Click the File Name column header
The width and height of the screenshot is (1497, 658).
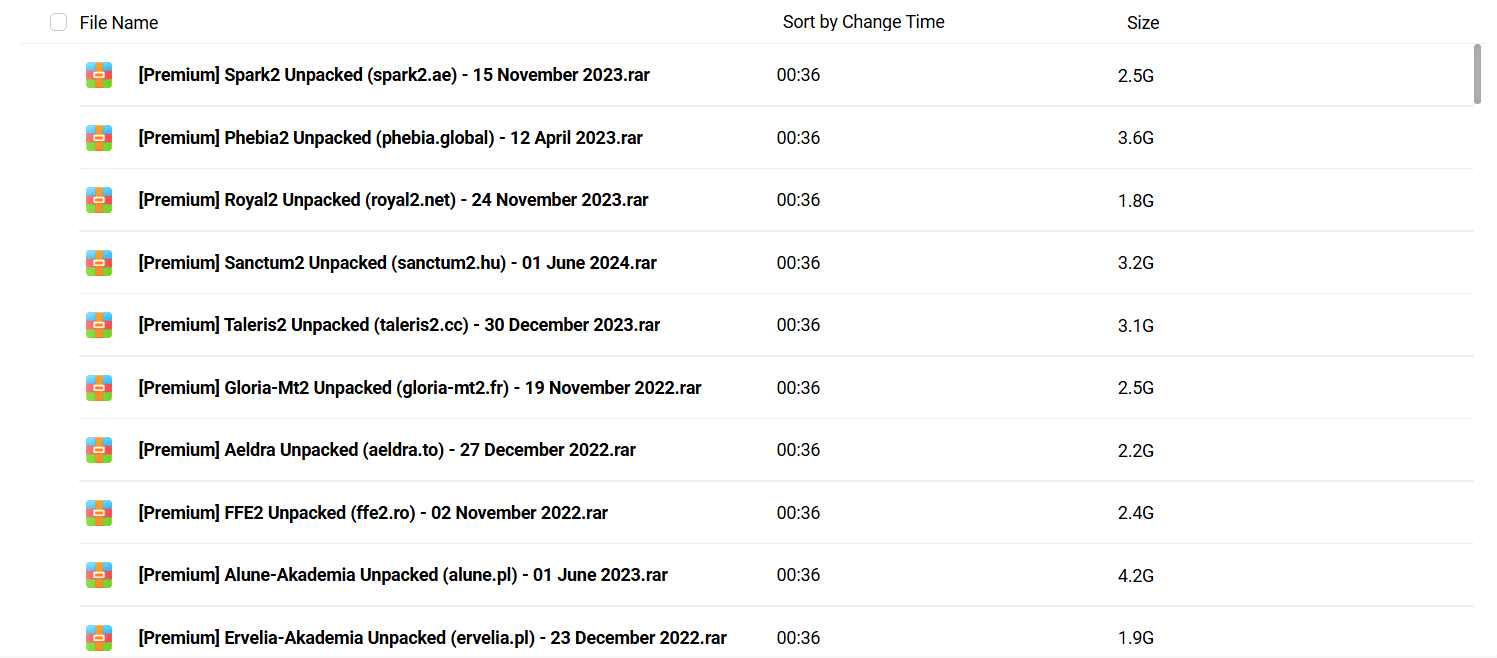pyautogui.click(x=118, y=22)
